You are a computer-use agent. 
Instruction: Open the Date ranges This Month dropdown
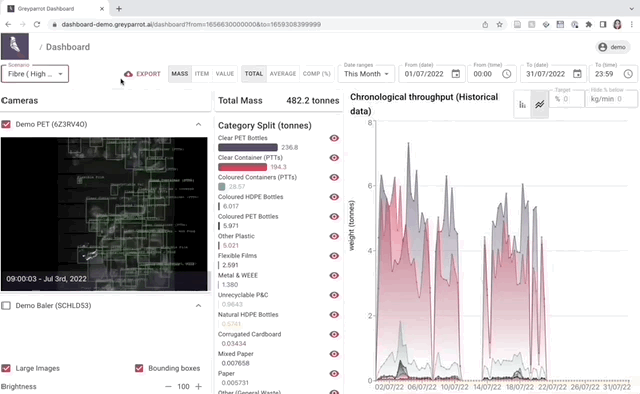click(x=366, y=74)
